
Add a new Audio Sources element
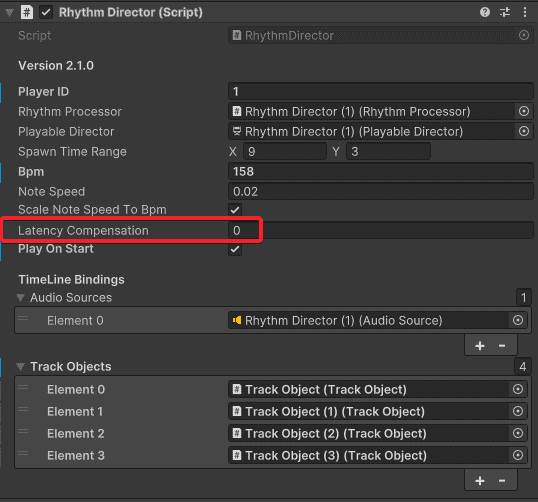(x=480, y=346)
